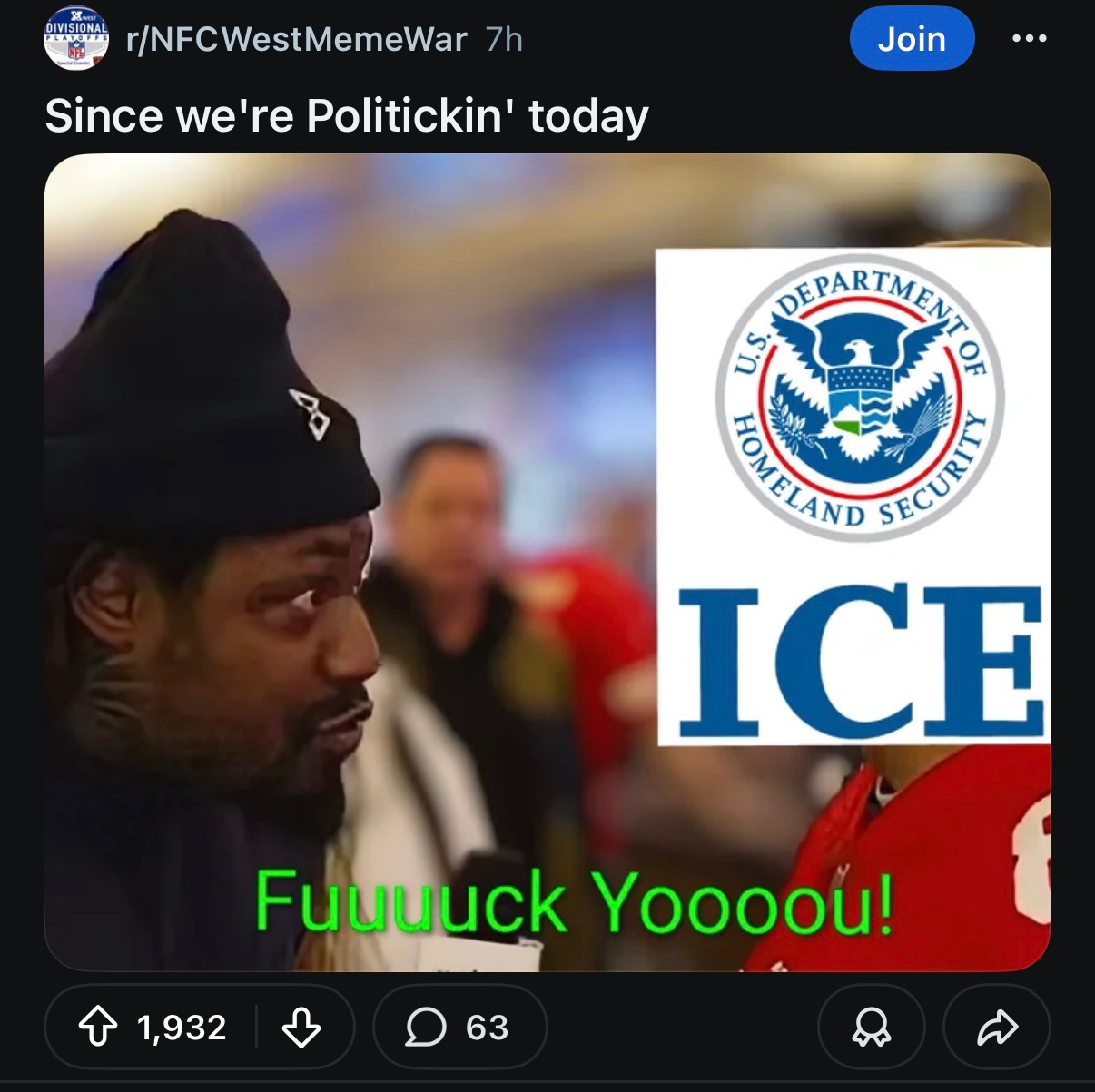1095x1092 pixels.
Task: Tap the 1,932 vote score
Action: (x=182, y=1028)
